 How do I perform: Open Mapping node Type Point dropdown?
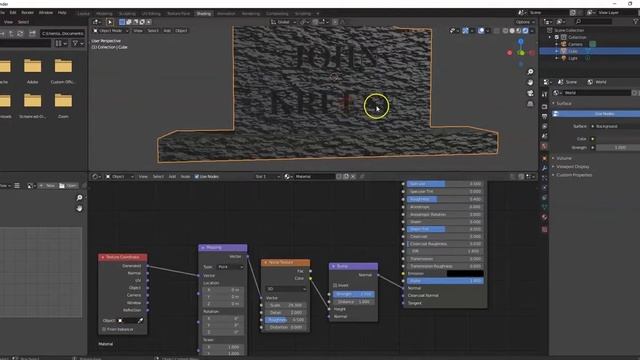[231, 267]
